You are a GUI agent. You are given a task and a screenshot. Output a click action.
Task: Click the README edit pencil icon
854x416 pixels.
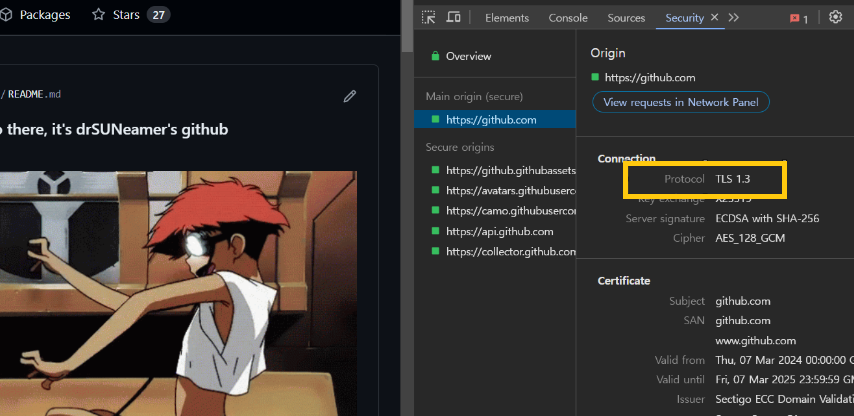coord(350,96)
